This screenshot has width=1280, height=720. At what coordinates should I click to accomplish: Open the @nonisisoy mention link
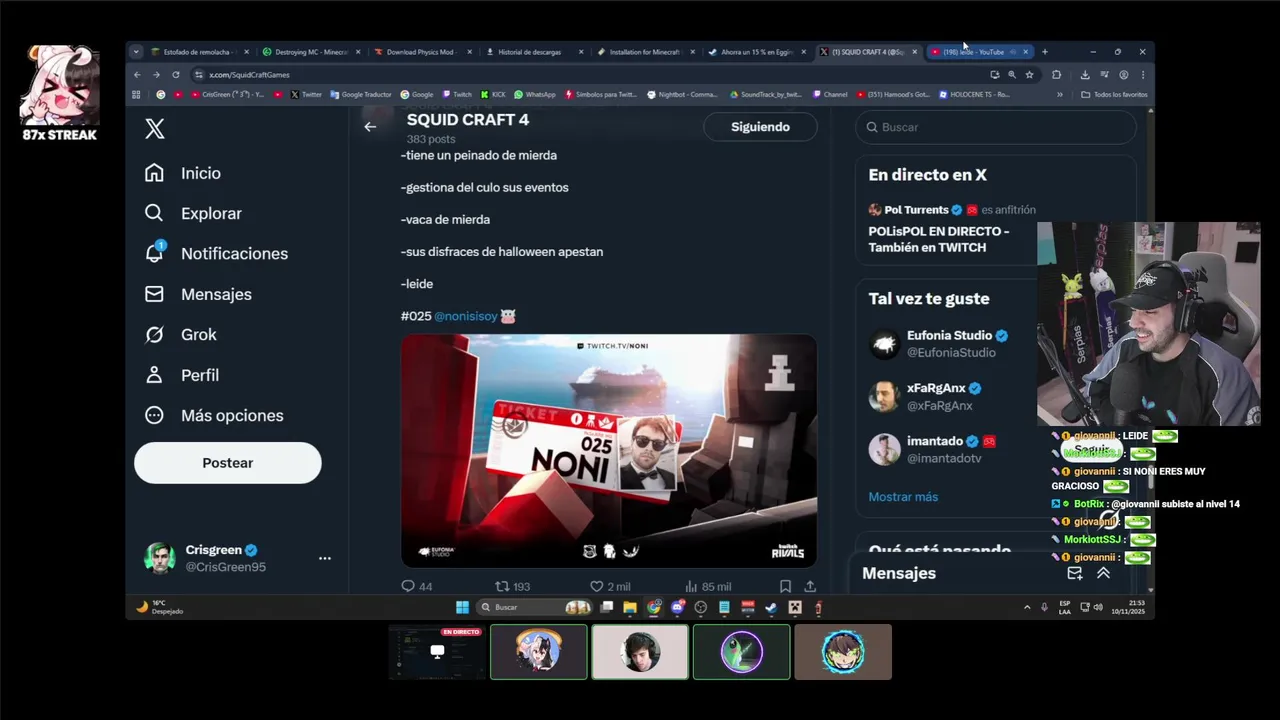[466, 316]
